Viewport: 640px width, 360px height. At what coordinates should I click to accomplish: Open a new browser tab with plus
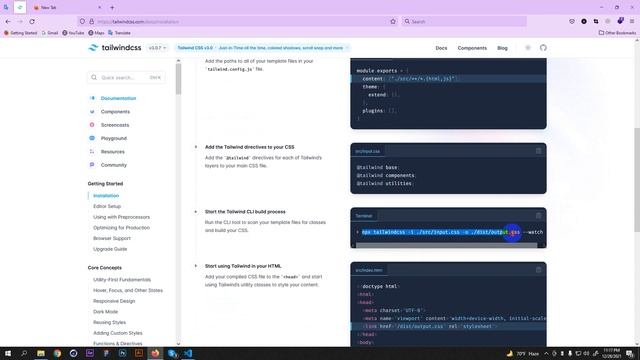coord(112,7)
